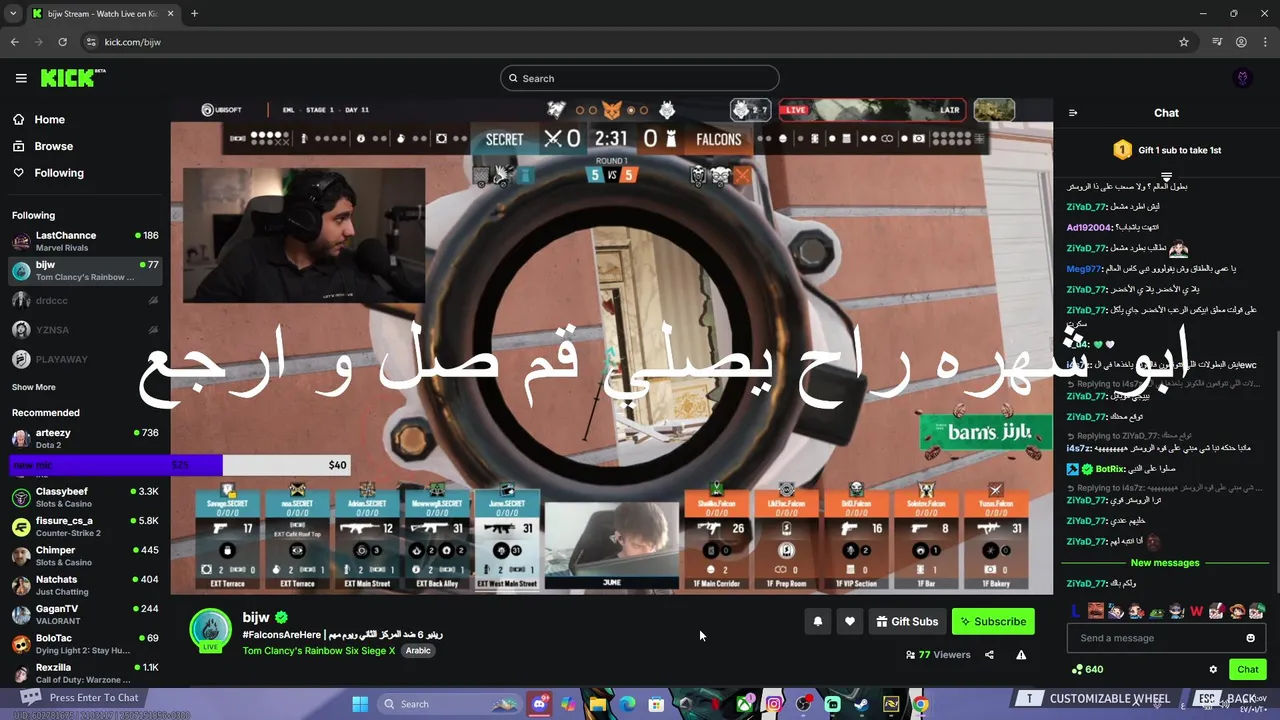Click the 640 channel points icon
The height and width of the screenshot is (720, 1280).
[x=1078, y=670]
